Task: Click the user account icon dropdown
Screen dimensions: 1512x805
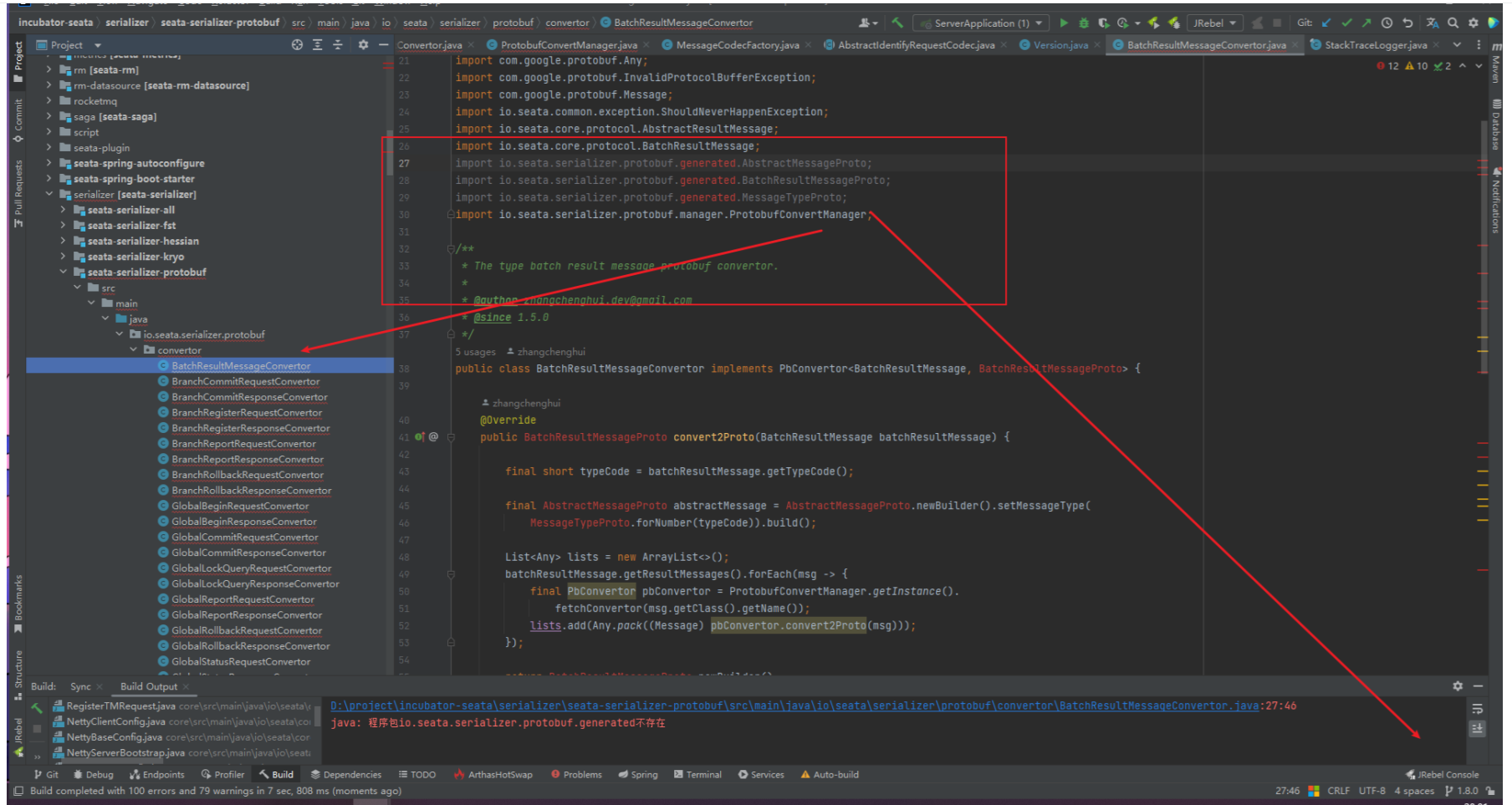Action: click(867, 23)
